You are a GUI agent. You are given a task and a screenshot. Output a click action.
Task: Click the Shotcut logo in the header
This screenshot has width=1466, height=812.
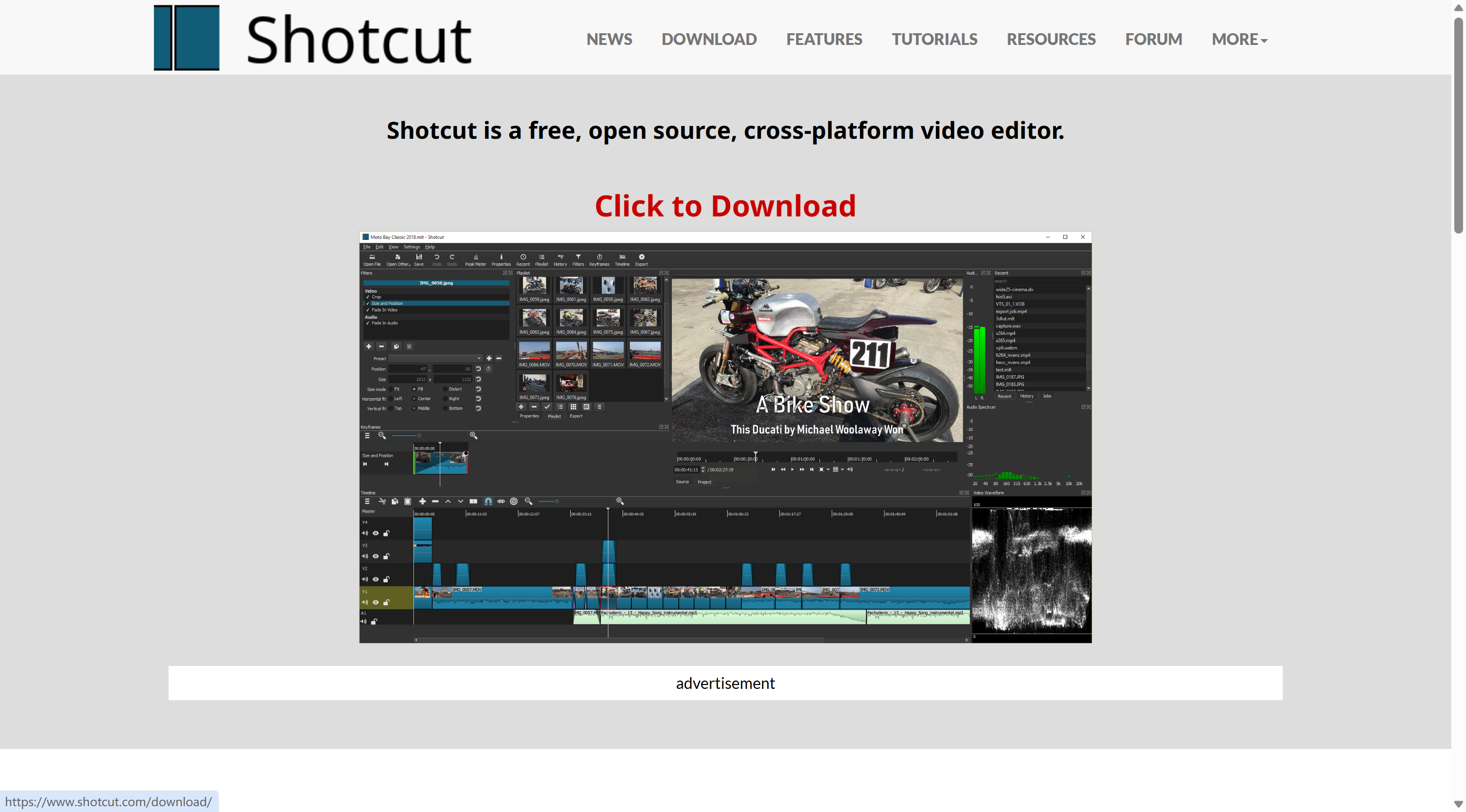pos(312,38)
